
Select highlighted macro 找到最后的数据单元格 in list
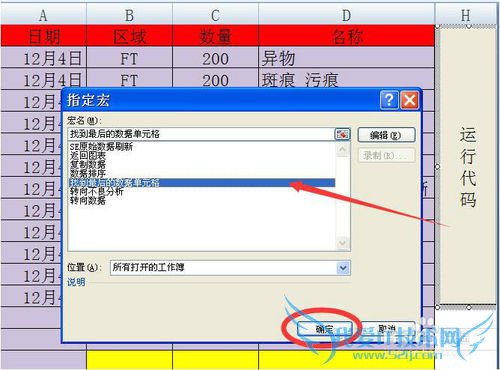[x=202, y=182]
